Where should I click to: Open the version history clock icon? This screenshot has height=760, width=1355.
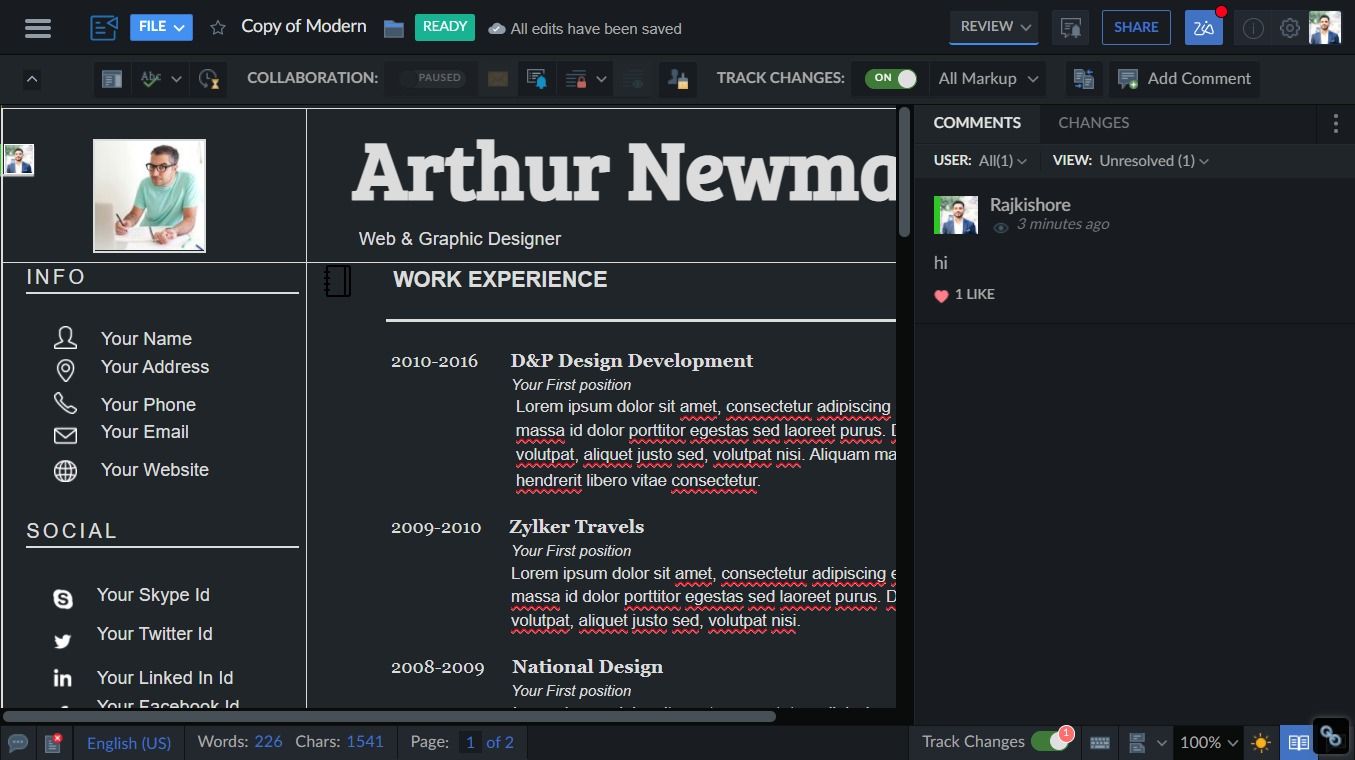coord(208,79)
